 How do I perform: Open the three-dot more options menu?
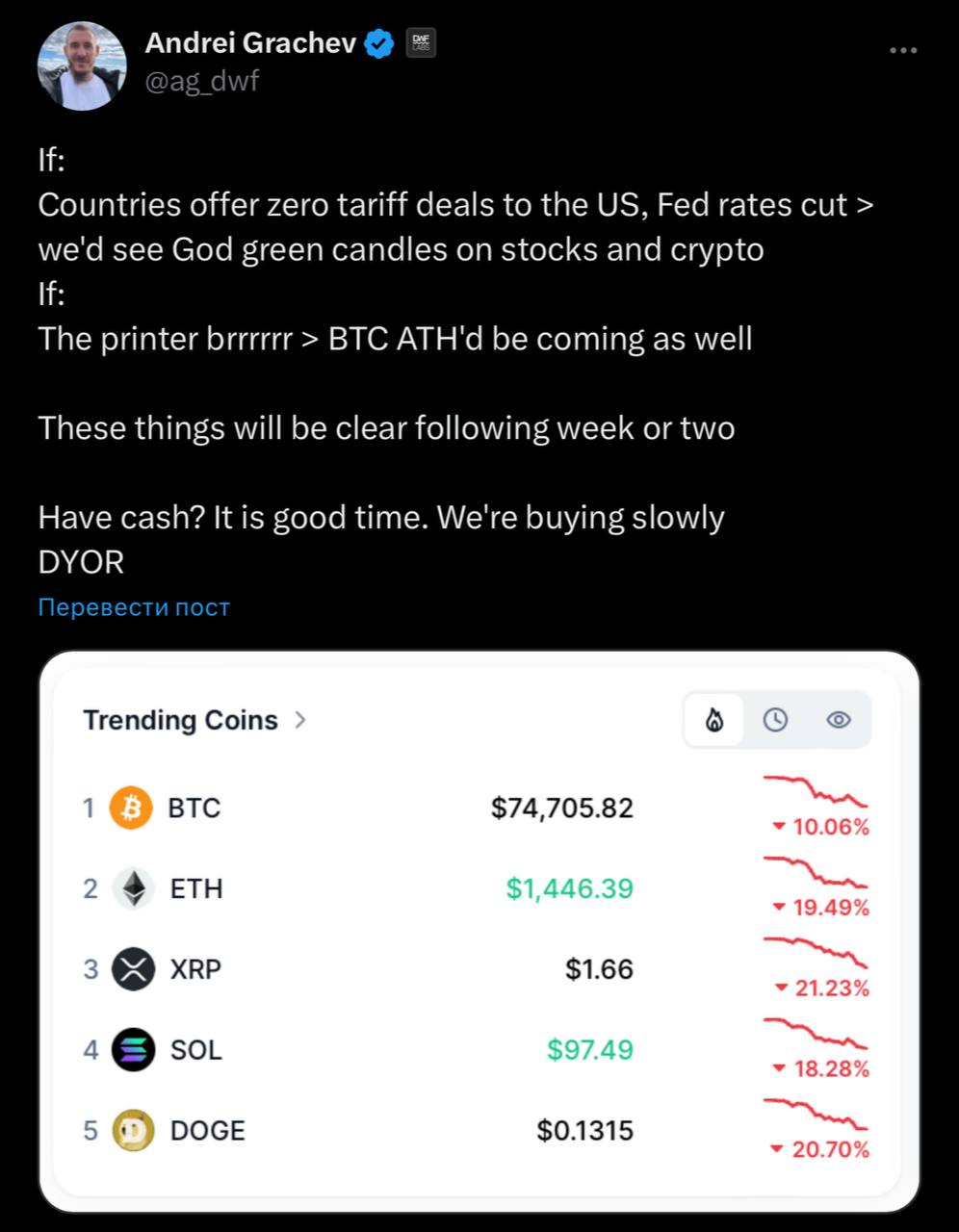[x=903, y=50]
